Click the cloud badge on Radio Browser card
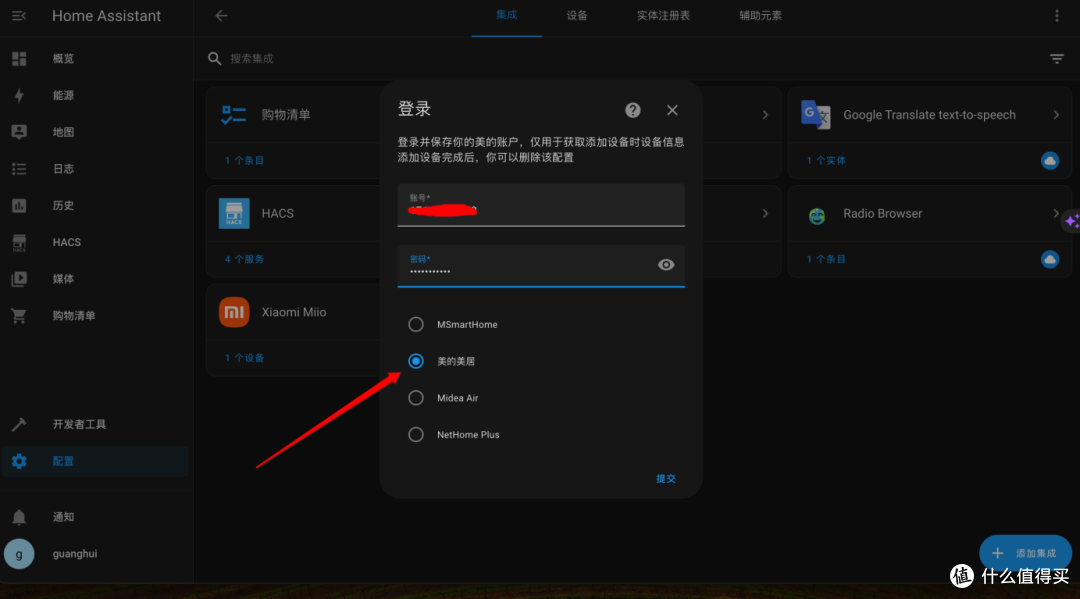 (x=1050, y=260)
